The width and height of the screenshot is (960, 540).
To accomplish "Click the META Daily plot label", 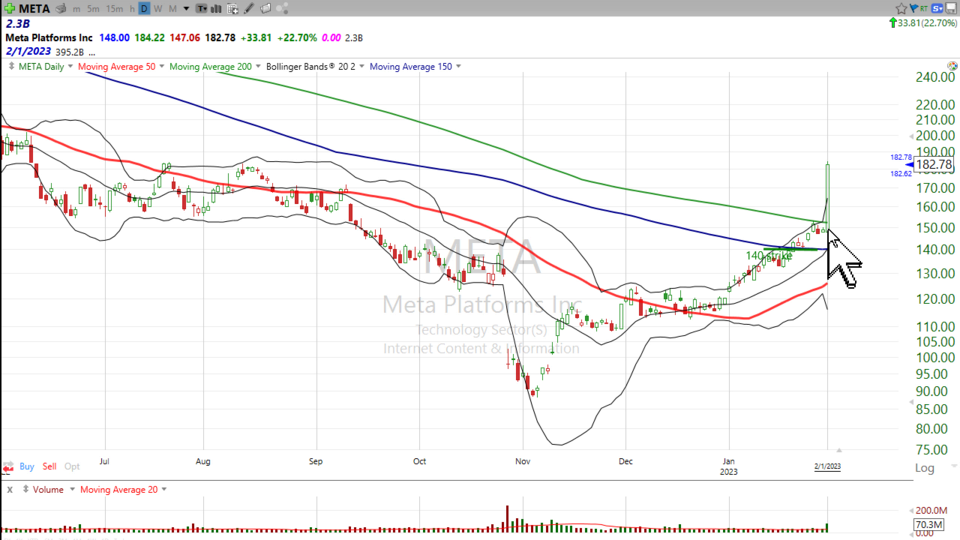I will click(x=41, y=66).
